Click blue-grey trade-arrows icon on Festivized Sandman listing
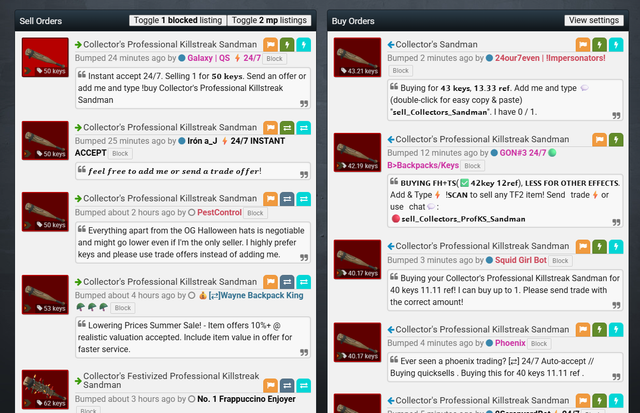The height and width of the screenshot is (413, 640). (287, 385)
